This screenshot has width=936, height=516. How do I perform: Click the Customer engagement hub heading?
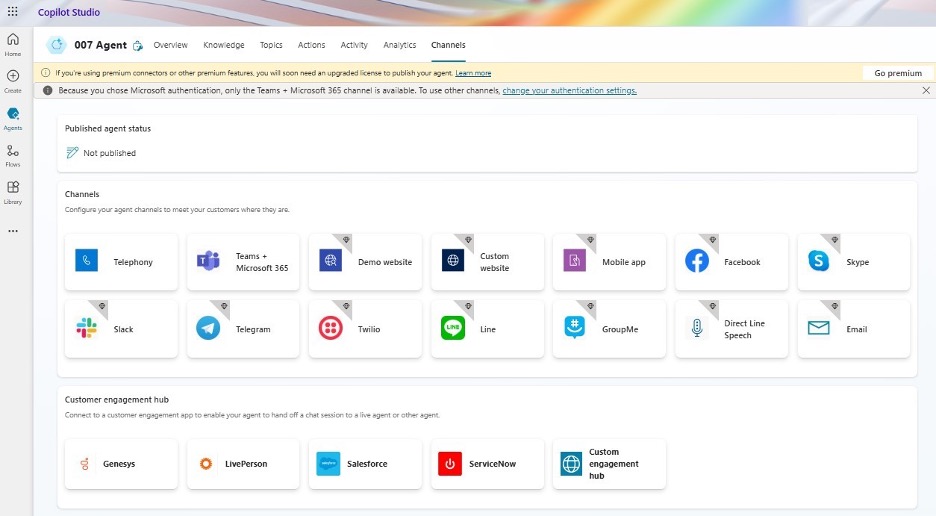pyautogui.click(x=116, y=400)
